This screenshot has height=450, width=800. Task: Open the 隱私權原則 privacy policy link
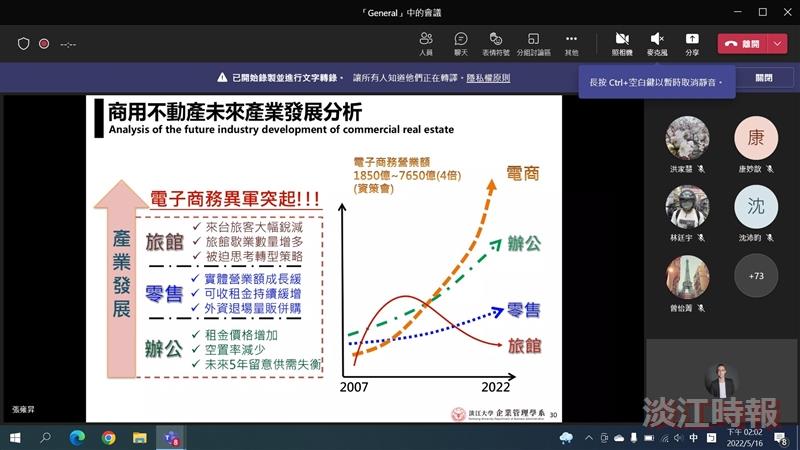pyautogui.click(x=488, y=78)
